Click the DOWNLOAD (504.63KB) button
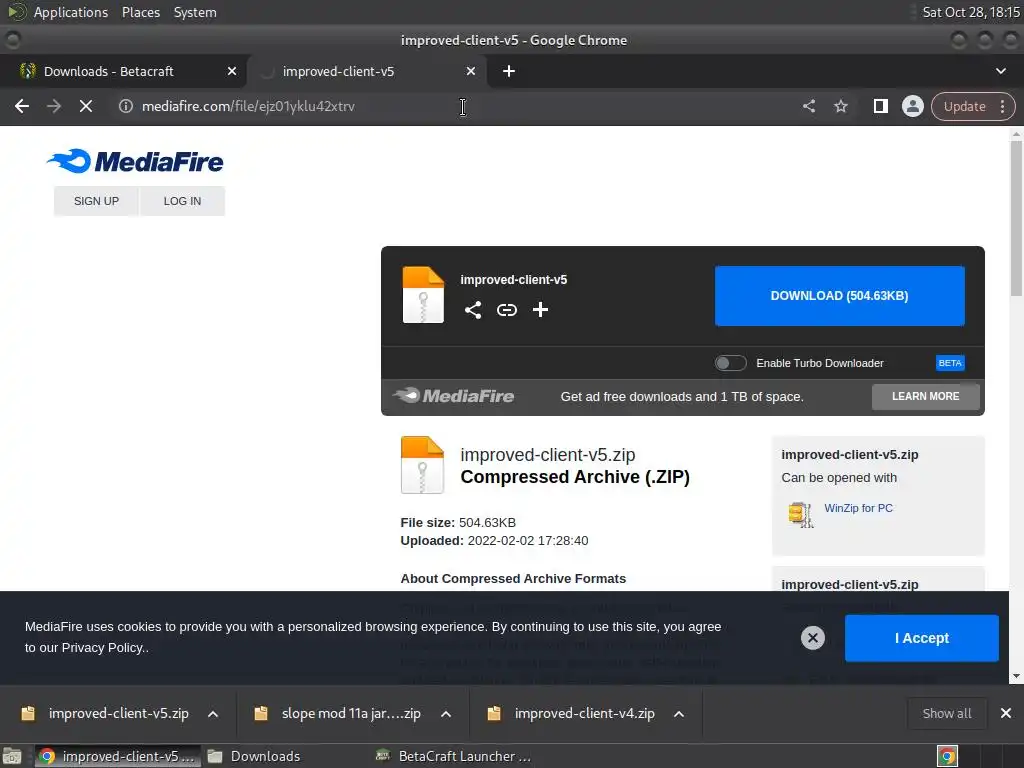The width and height of the screenshot is (1024, 768). coord(840,296)
